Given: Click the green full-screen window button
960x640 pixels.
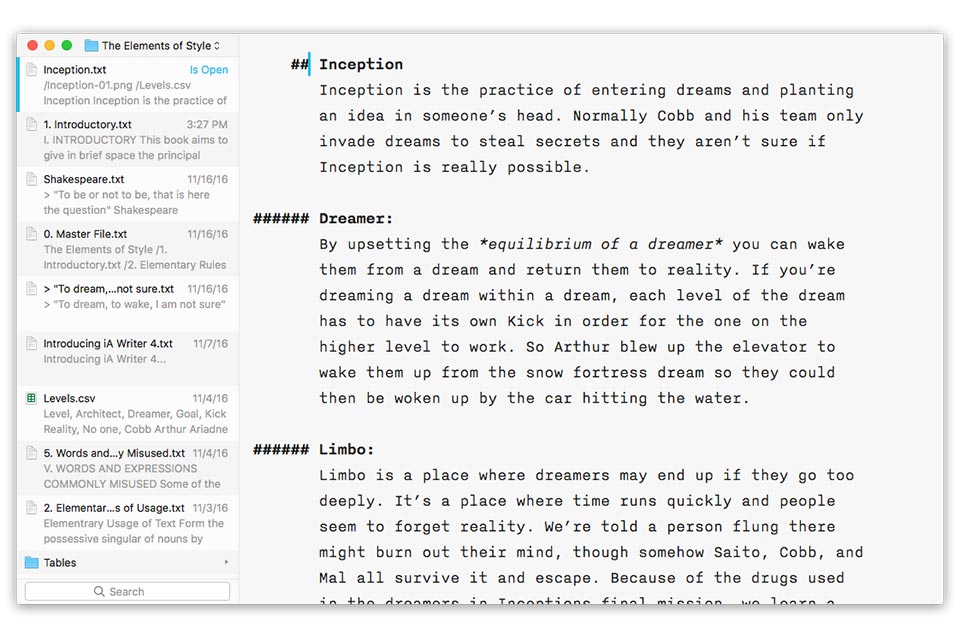Looking at the screenshot, I should [67, 45].
